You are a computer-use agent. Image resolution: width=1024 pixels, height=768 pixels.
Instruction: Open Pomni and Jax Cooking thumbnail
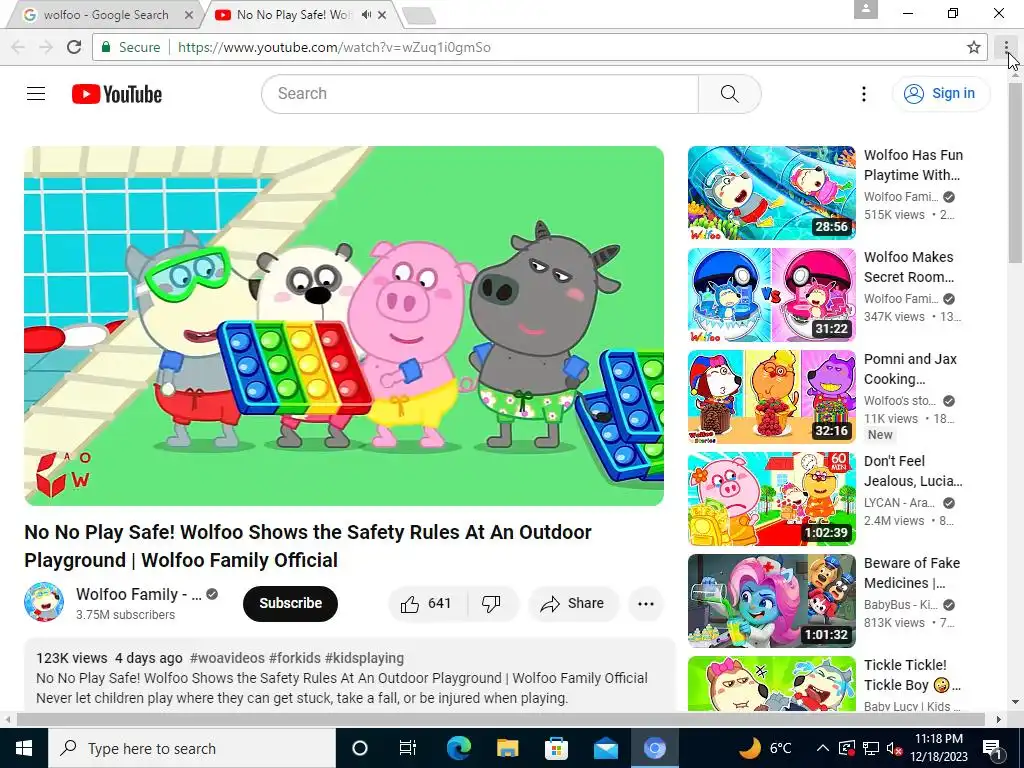(771, 397)
